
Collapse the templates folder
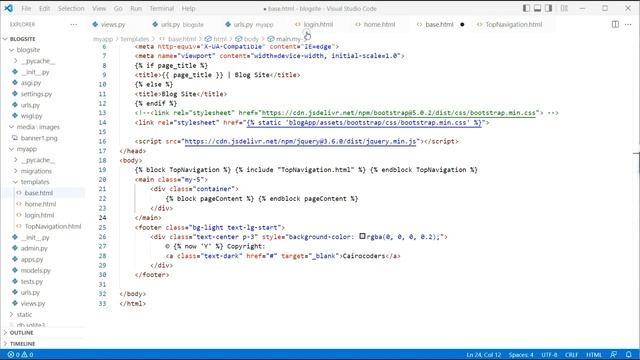coord(35,182)
